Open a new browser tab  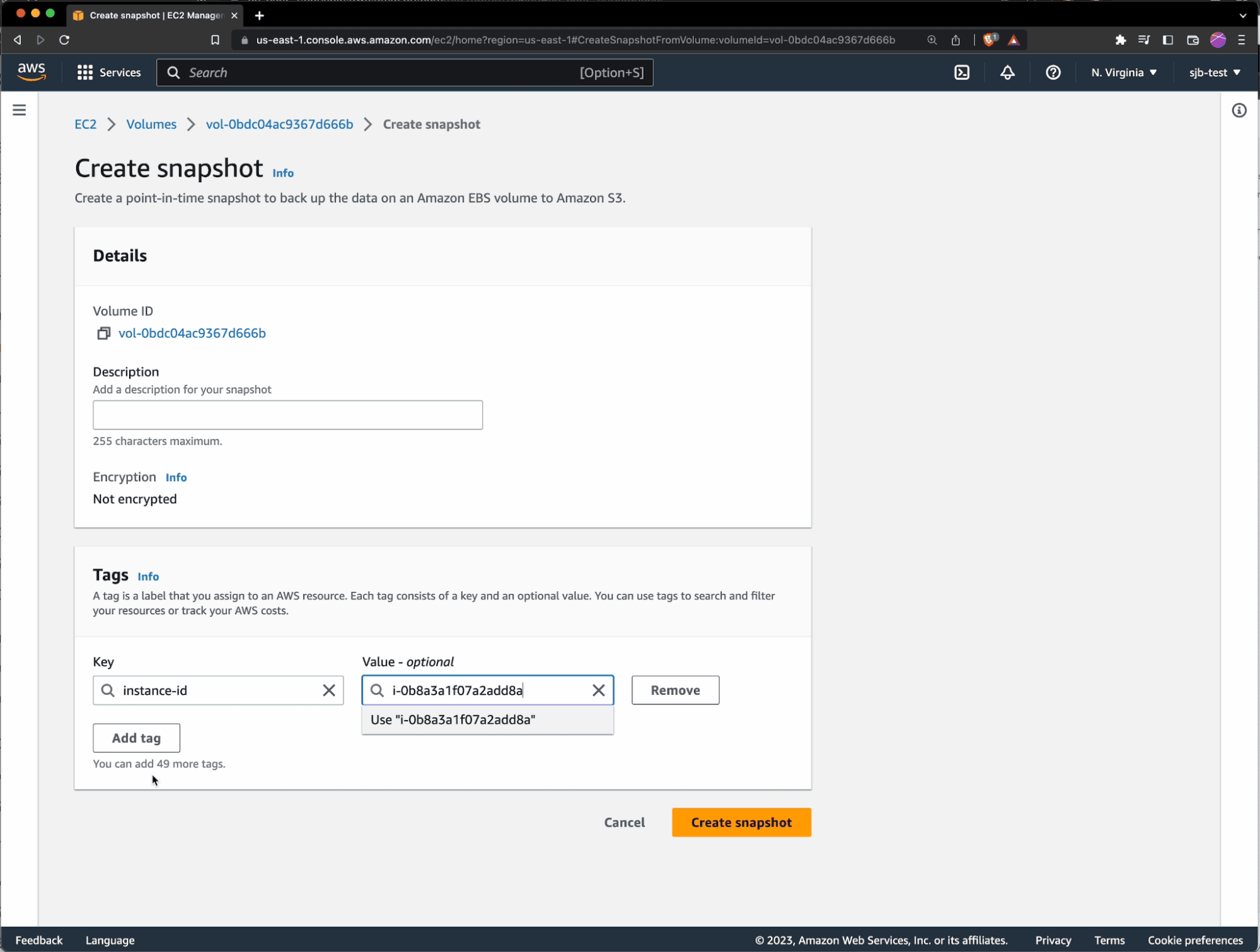point(259,15)
